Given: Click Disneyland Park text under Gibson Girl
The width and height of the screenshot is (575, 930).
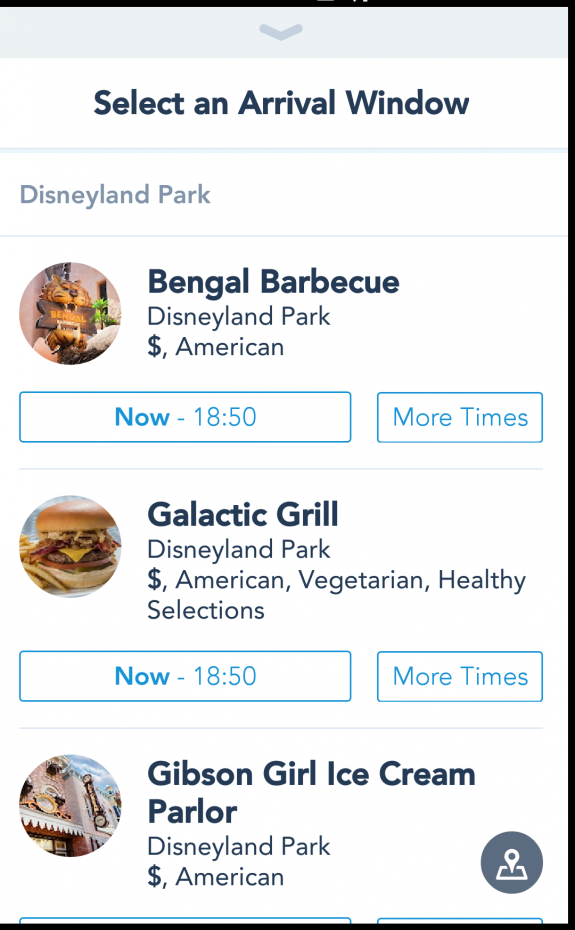Looking at the screenshot, I should tap(239, 846).
